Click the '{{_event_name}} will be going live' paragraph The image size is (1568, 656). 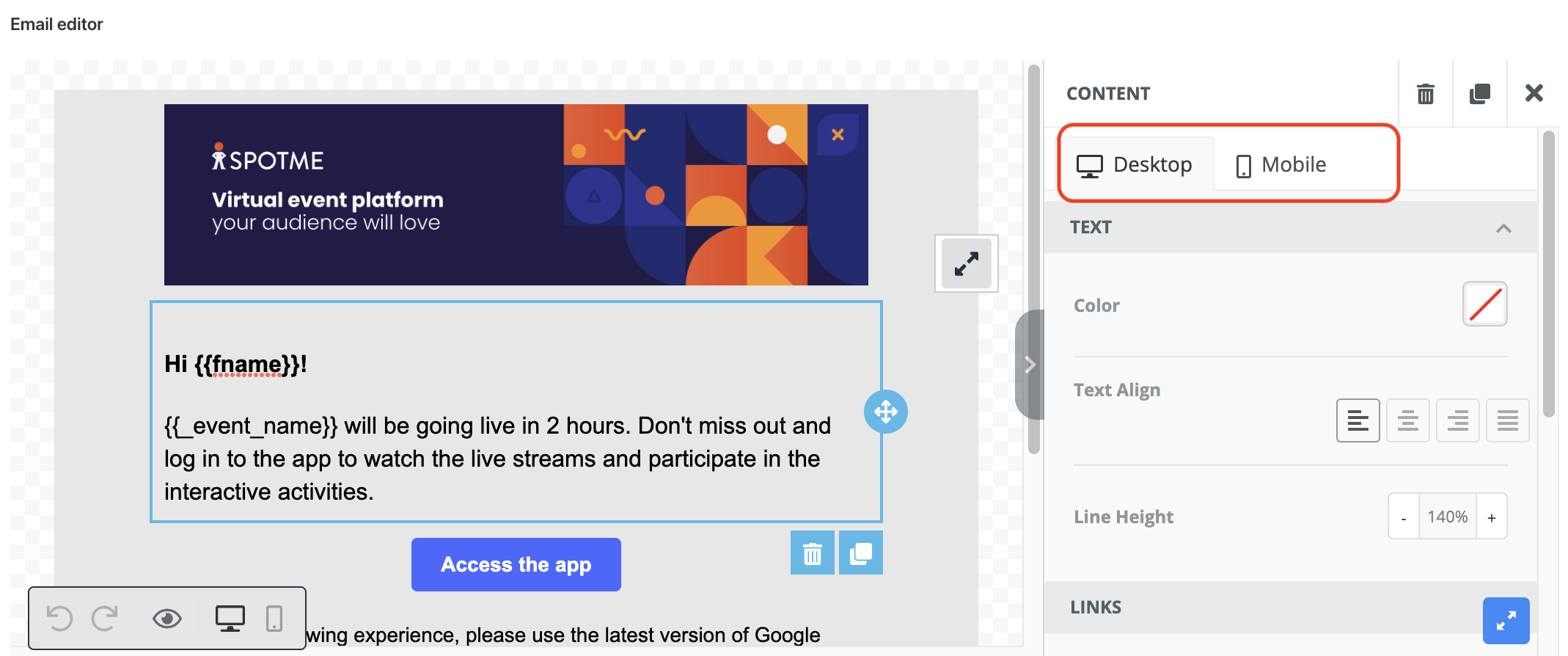(498, 459)
